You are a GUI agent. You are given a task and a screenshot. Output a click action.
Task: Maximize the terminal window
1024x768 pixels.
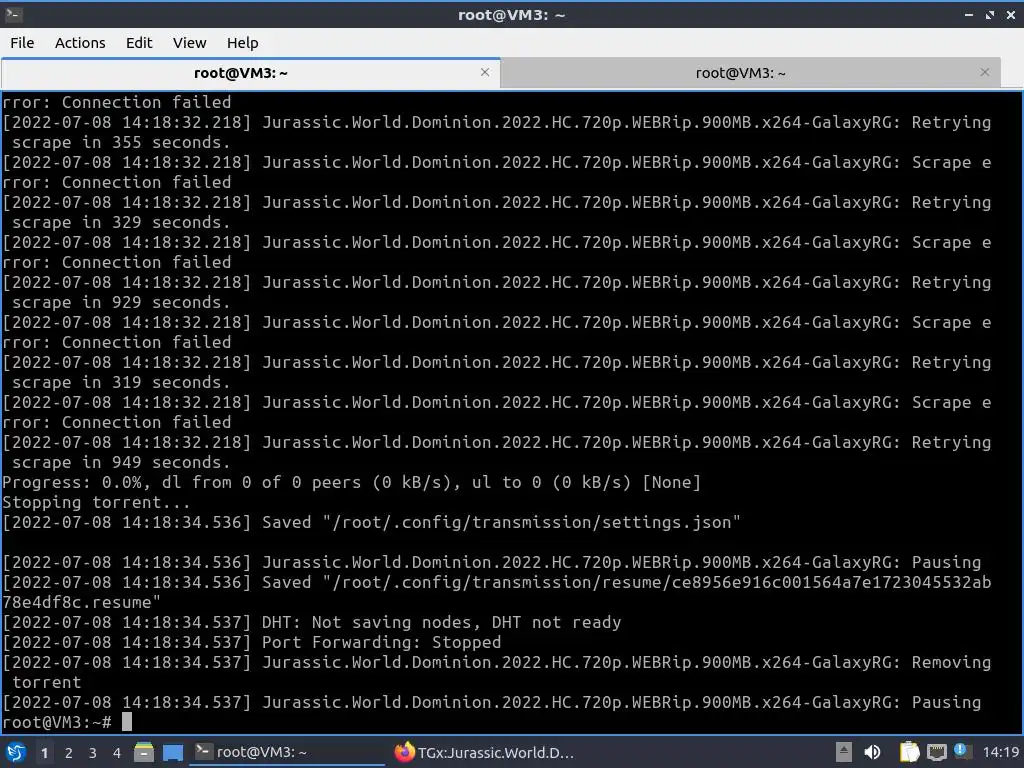(990, 14)
